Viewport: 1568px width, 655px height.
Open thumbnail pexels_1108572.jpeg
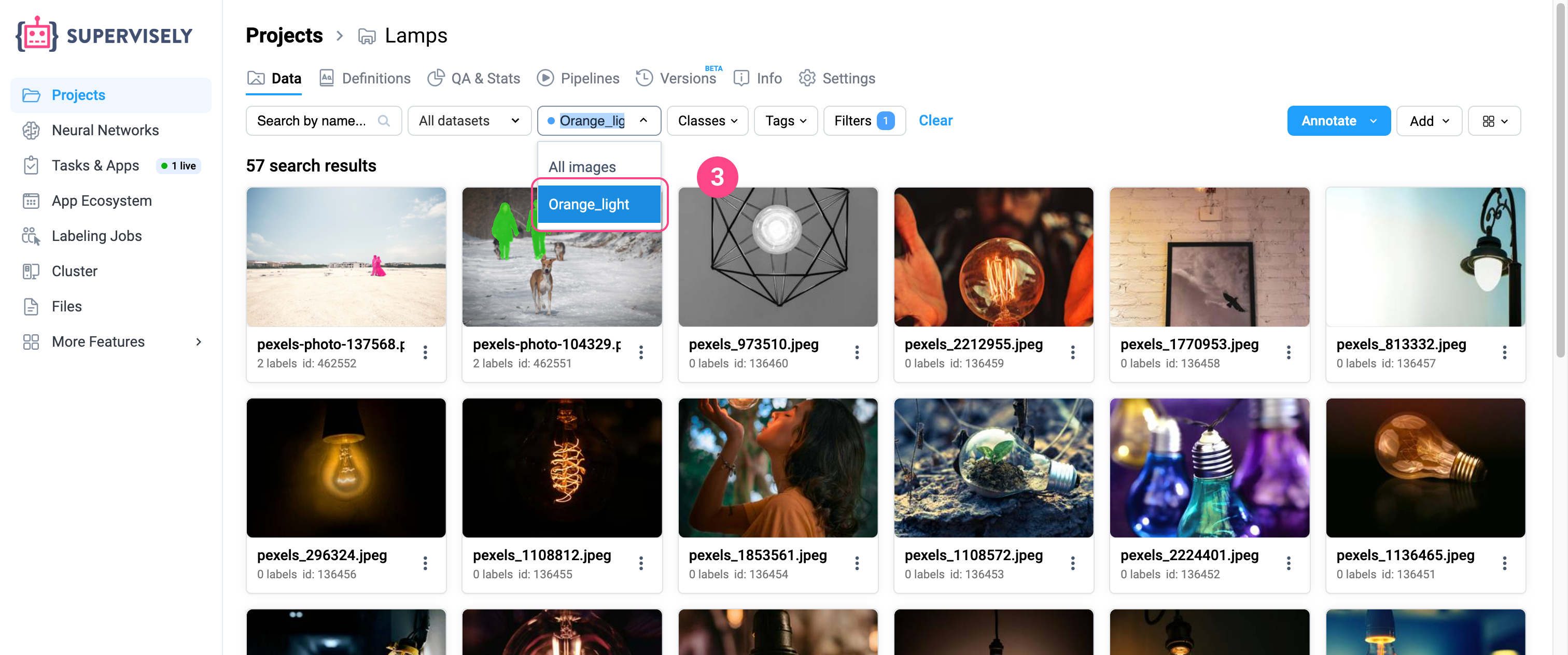pos(993,468)
